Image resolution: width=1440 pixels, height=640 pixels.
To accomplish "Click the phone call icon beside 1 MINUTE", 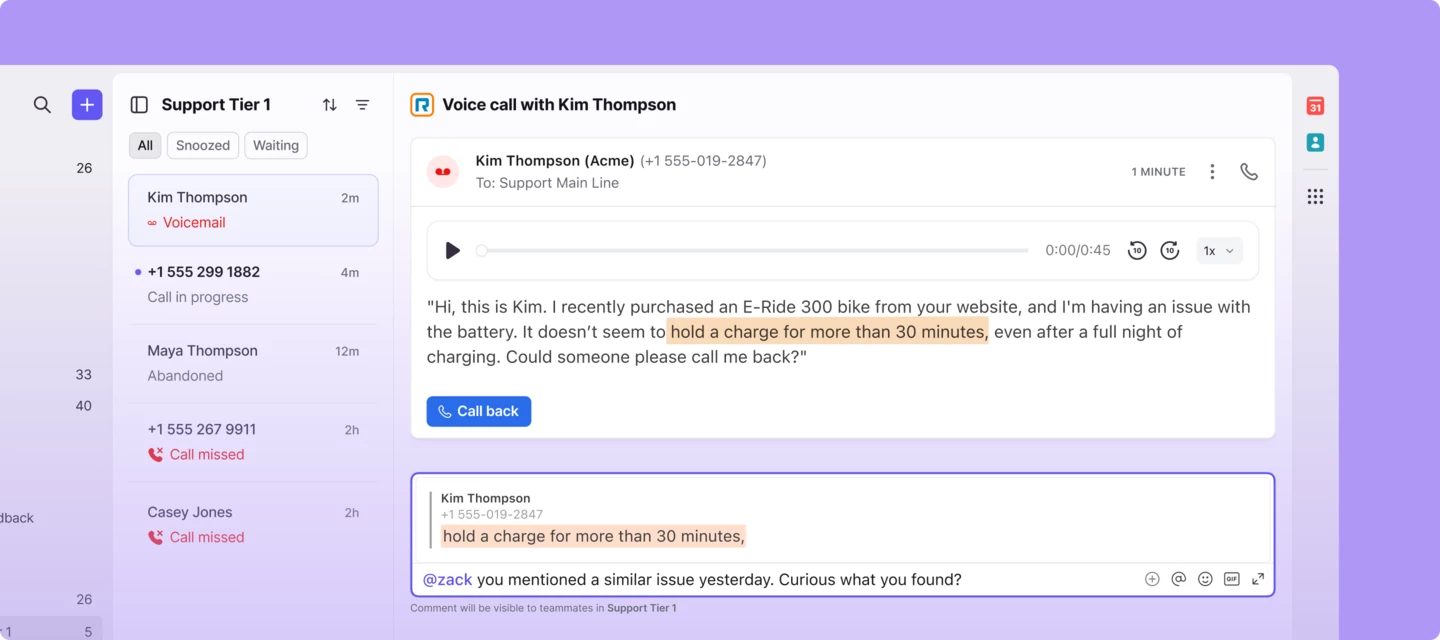I will [1249, 172].
